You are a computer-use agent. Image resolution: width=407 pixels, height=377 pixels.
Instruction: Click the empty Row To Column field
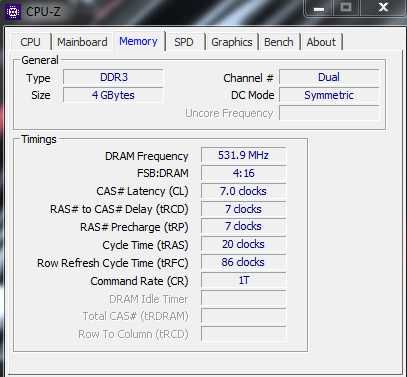click(243, 334)
